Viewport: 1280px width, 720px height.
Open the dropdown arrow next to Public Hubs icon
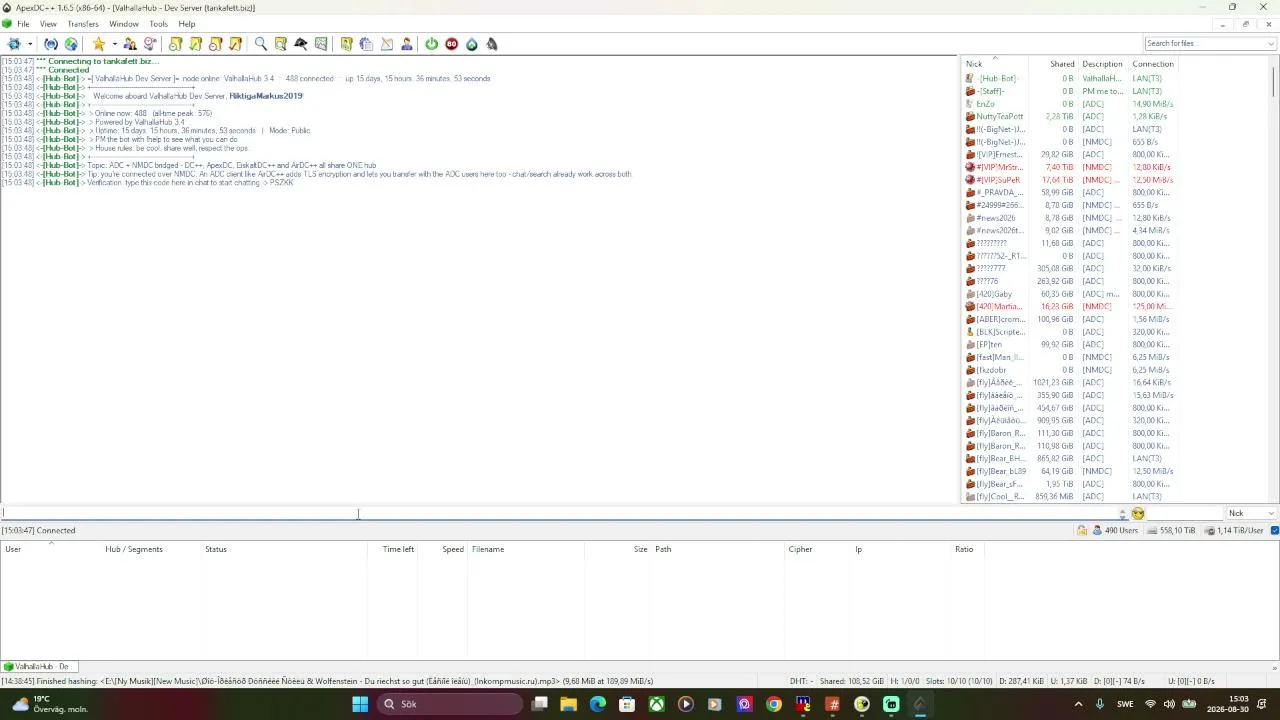pyautogui.click(x=30, y=44)
